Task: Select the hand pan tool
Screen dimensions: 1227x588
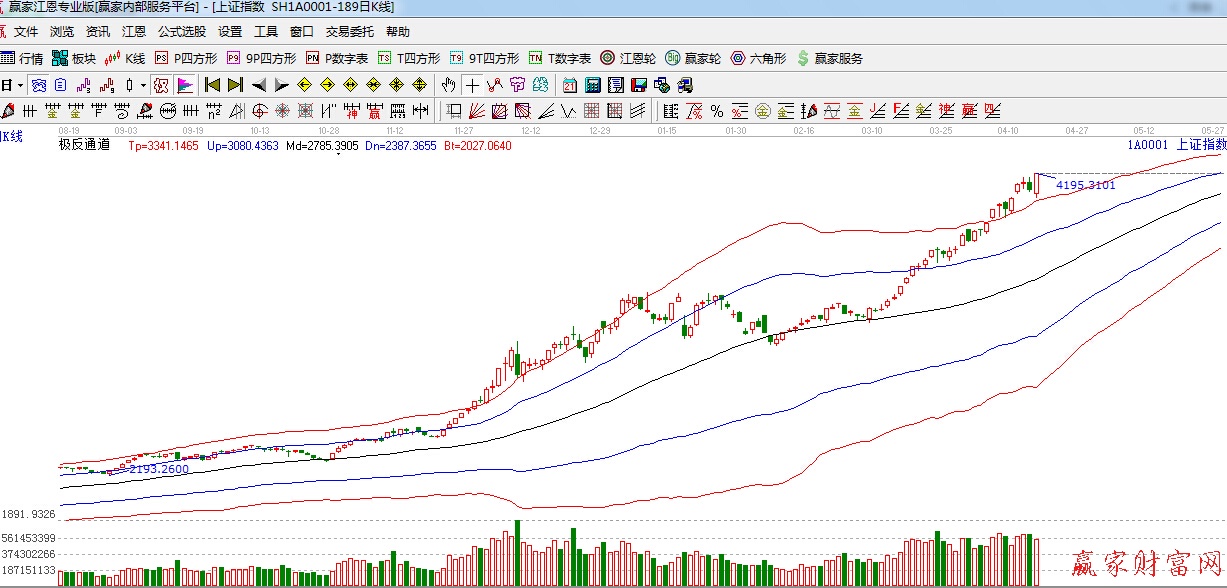Action: [x=449, y=85]
